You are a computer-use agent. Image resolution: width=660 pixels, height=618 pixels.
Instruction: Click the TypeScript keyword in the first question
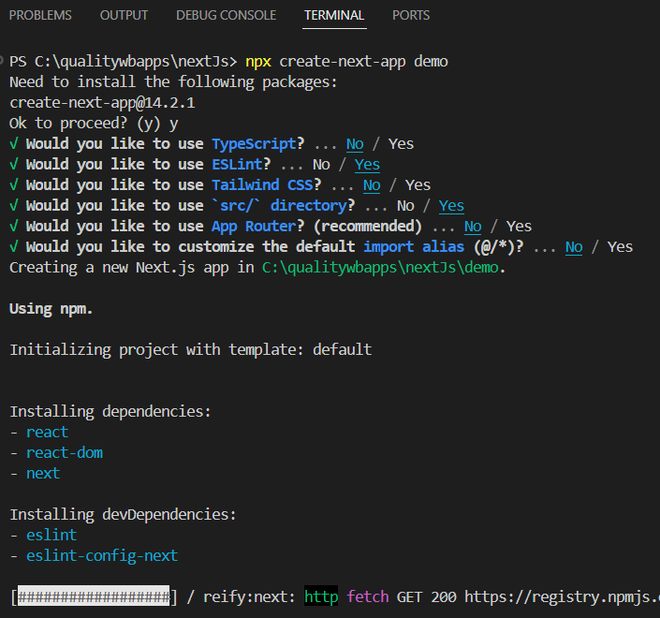pyautogui.click(x=254, y=144)
